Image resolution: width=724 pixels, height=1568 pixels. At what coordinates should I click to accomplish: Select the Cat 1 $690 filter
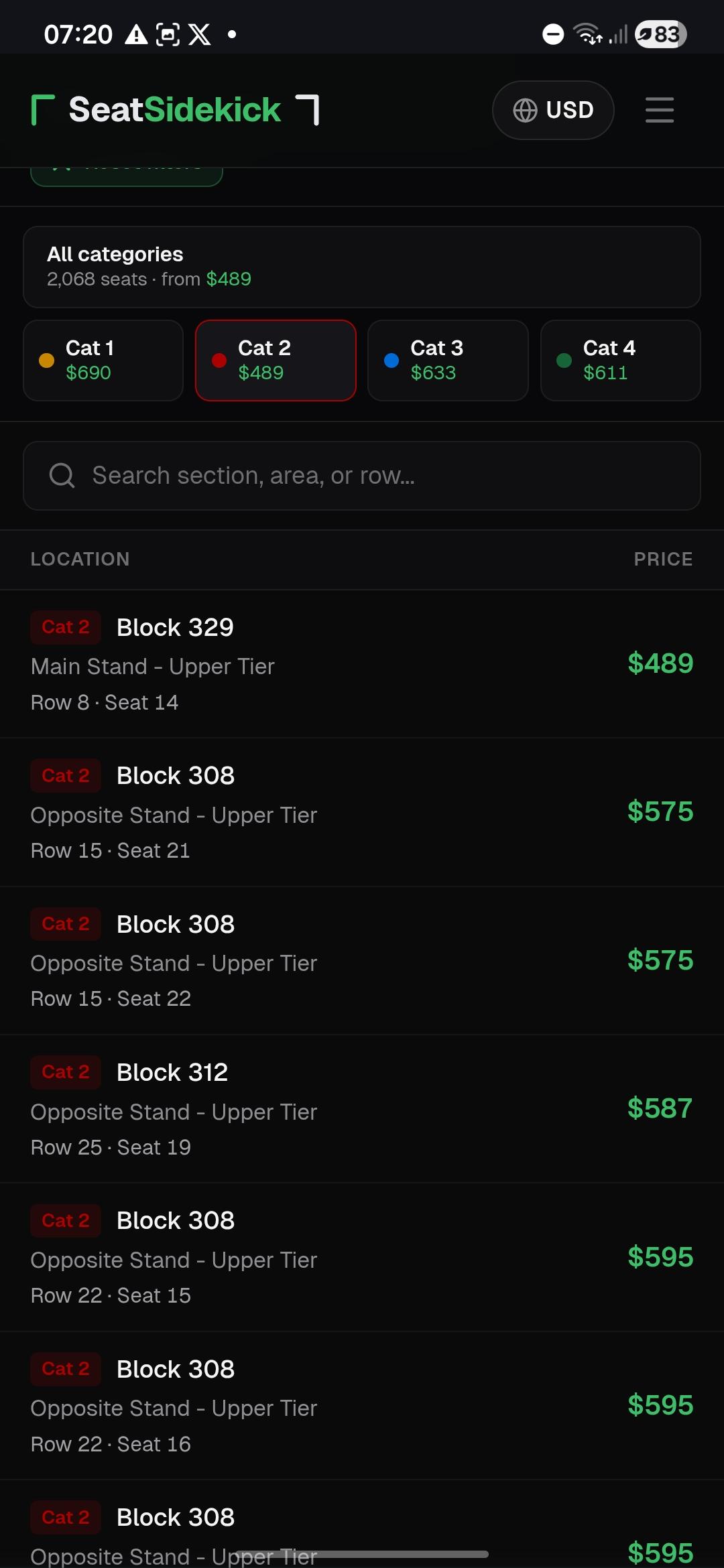pyautogui.click(x=103, y=361)
